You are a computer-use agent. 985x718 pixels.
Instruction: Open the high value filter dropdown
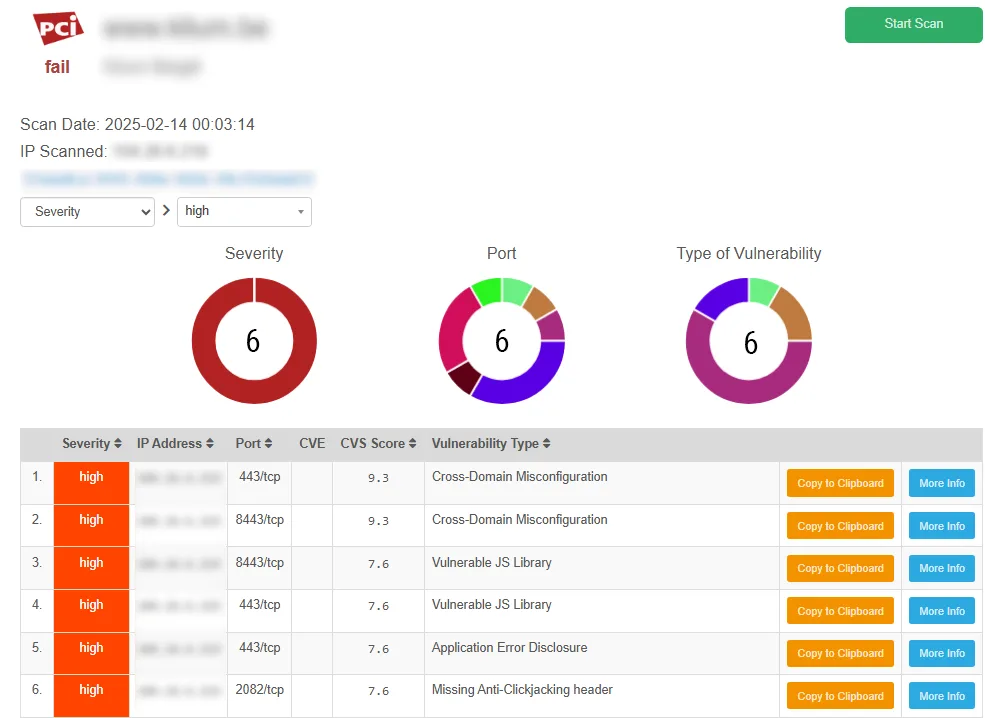click(244, 212)
